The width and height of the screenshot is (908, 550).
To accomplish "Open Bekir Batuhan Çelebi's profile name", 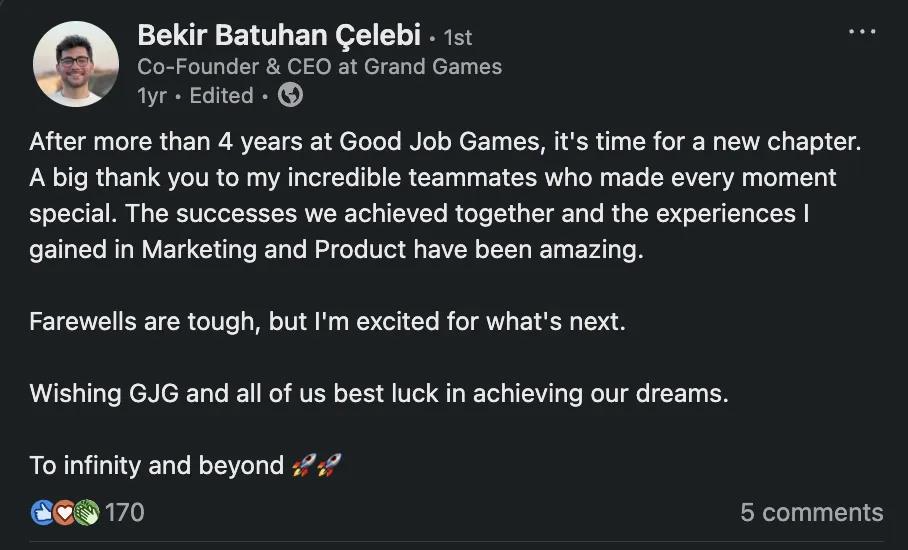I will click(x=277, y=36).
